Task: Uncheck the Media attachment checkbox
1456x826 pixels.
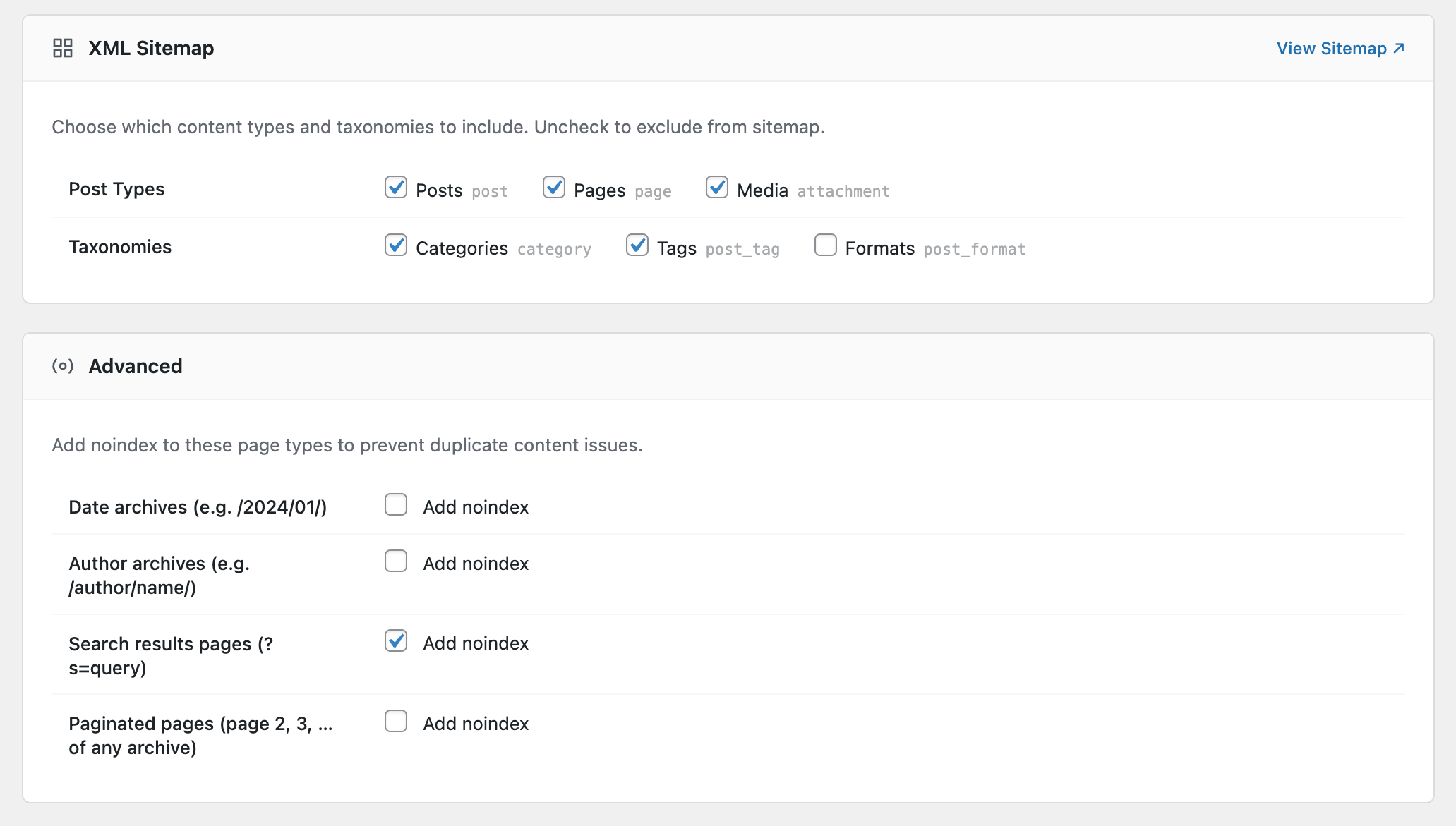Action: (717, 188)
